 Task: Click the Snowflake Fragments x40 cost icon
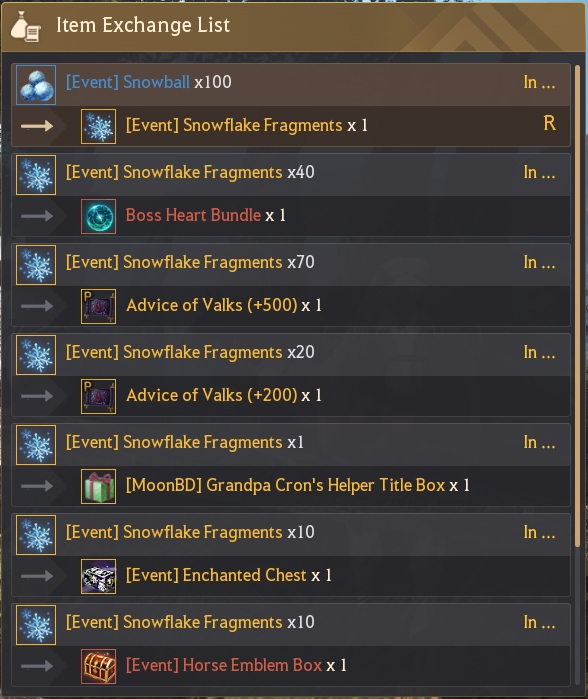[x=36, y=175]
